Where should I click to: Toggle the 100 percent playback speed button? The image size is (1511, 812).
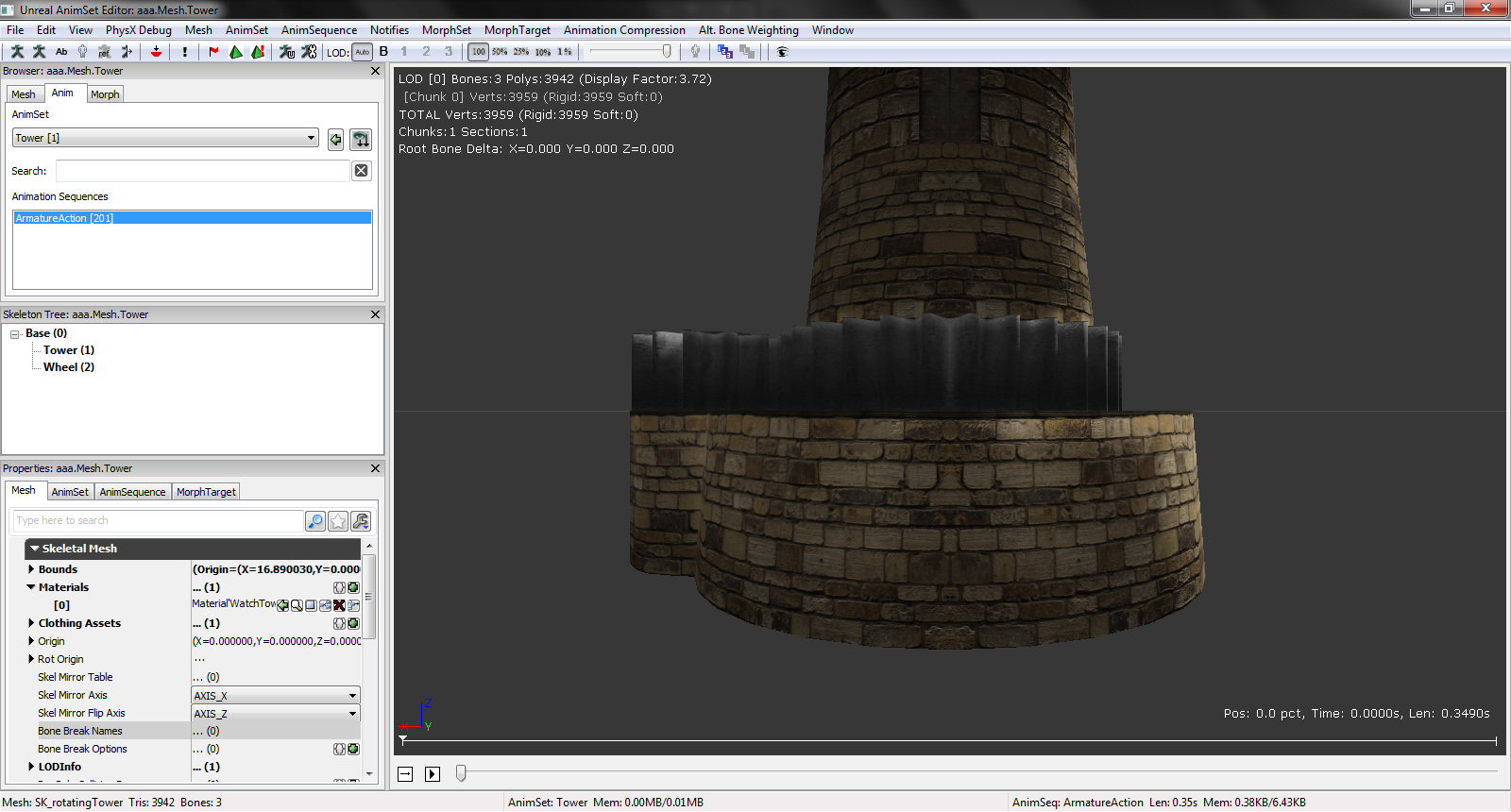pos(479,52)
